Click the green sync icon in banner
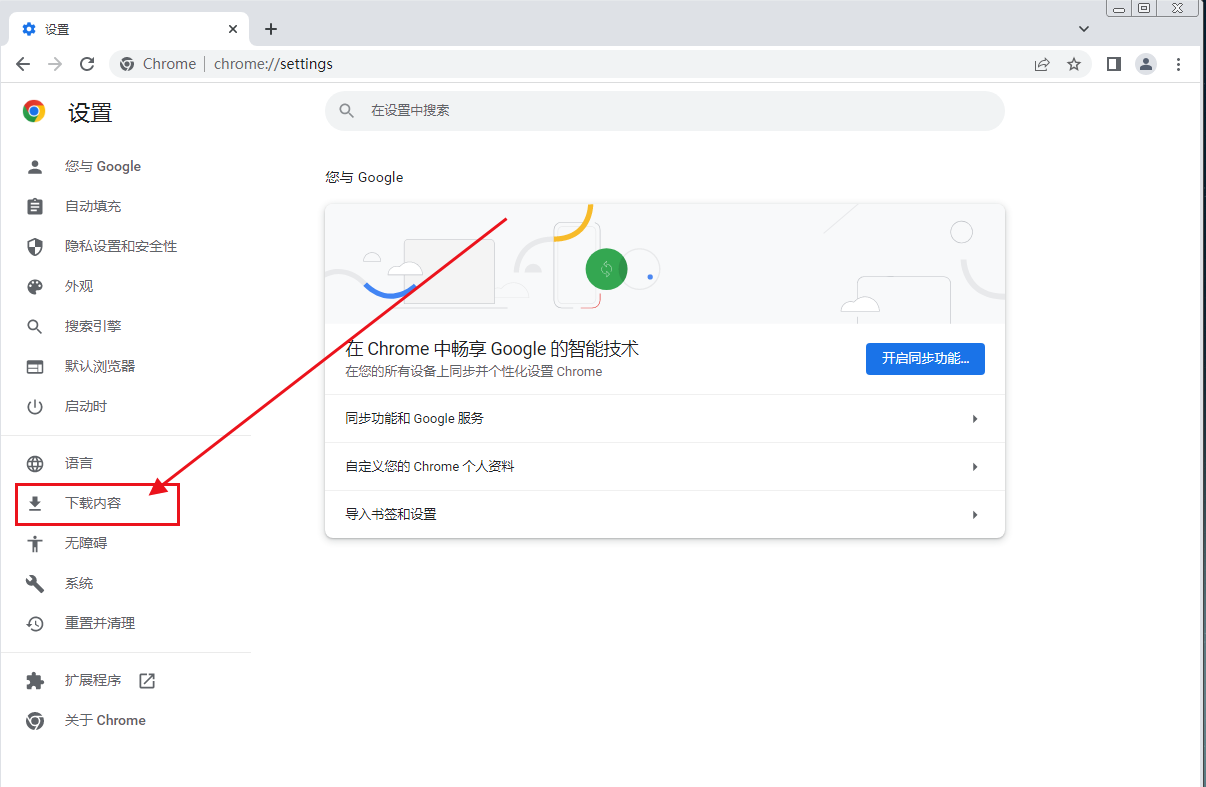1206x787 pixels. pyautogui.click(x=606, y=270)
